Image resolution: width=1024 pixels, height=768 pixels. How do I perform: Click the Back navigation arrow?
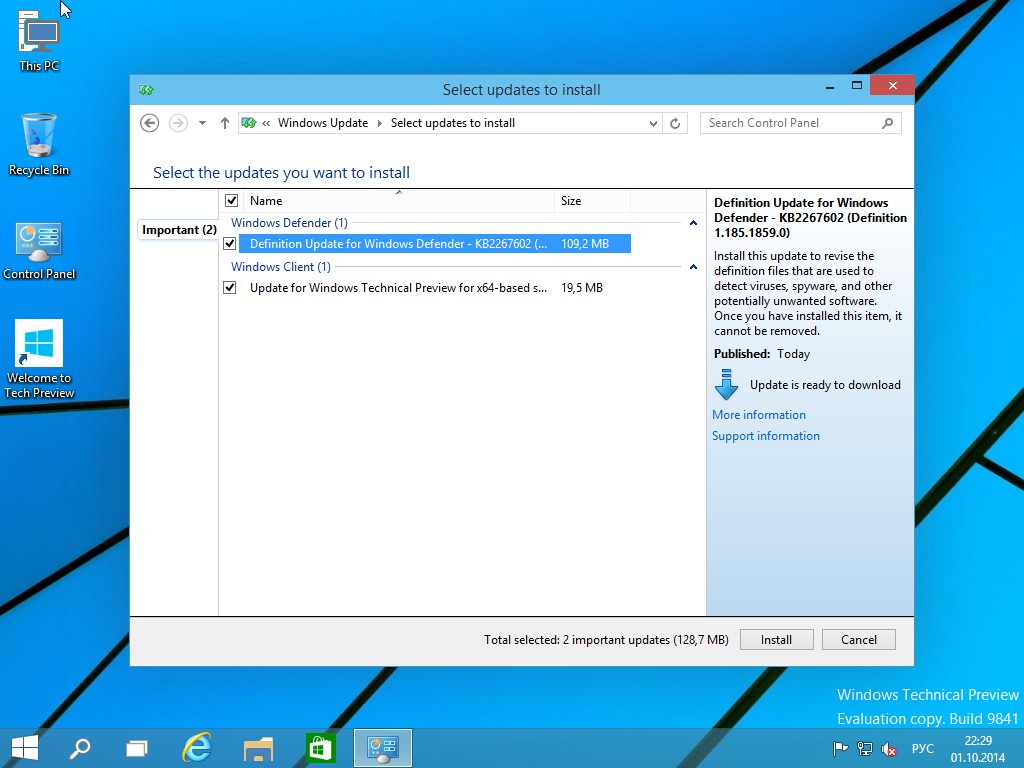[x=150, y=123]
